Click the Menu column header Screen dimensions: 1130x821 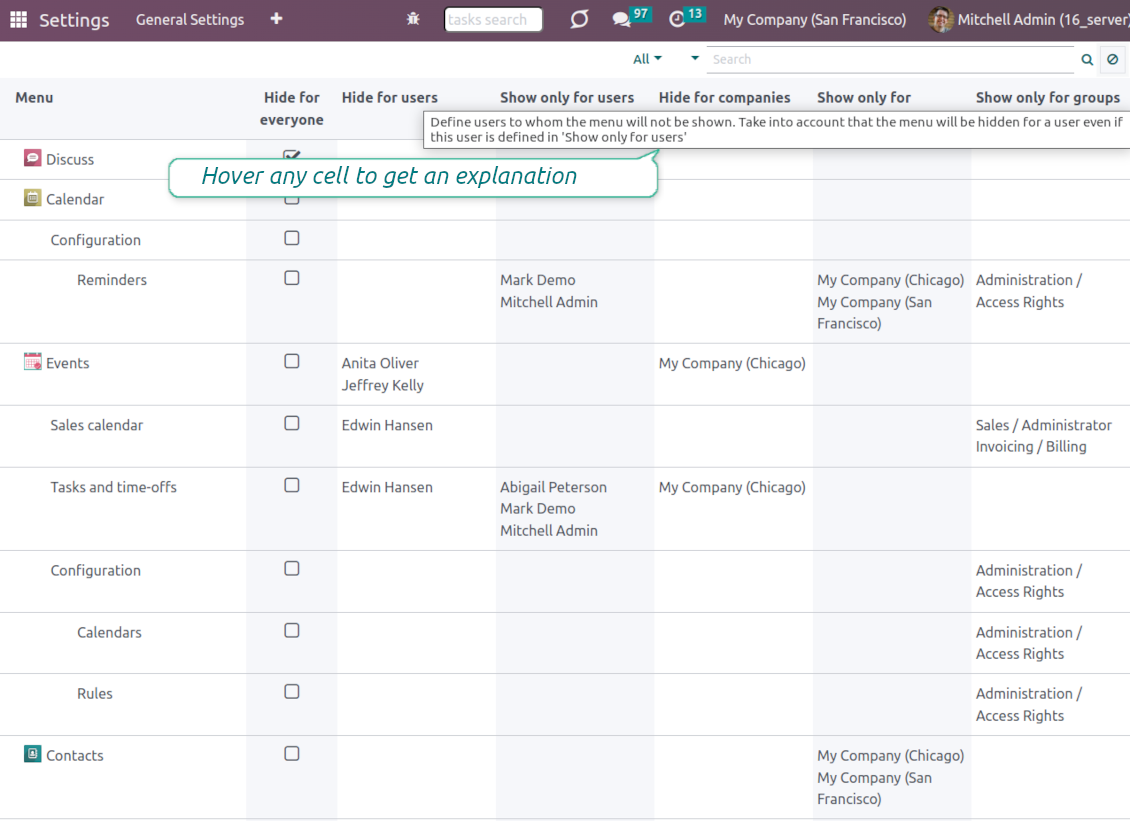coord(34,97)
